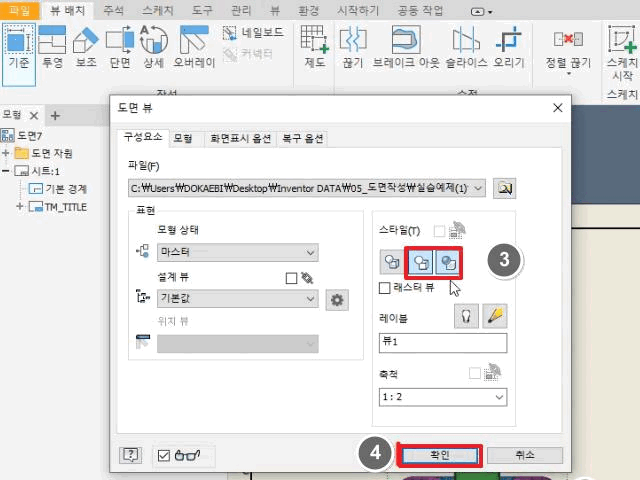
Task: Open the 파일 path dropdown
Action: [x=478, y=188]
